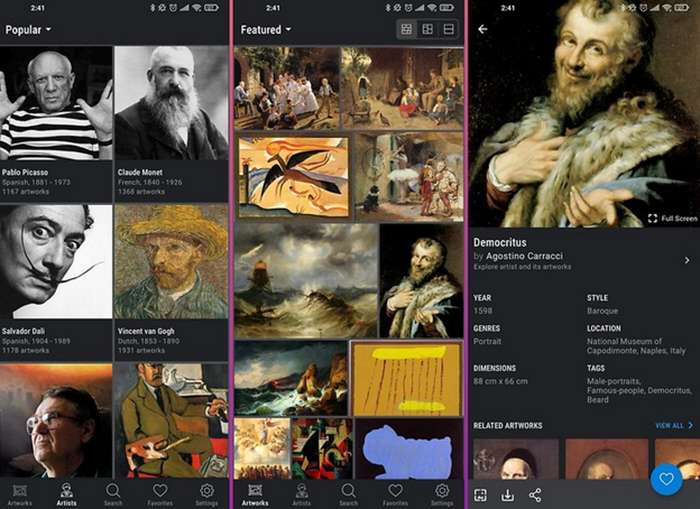700x509 pixels.
Task: Open blue abstract shape painting
Action: [x=409, y=449]
